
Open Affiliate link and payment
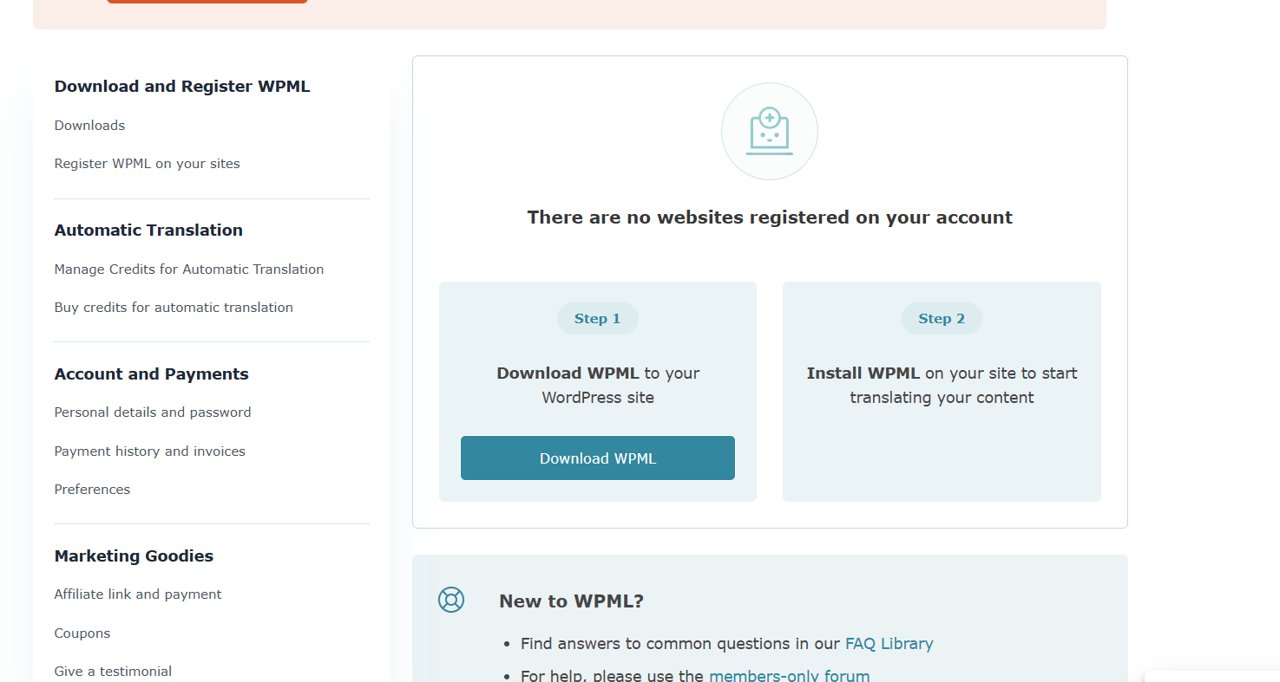tap(138, 594)
